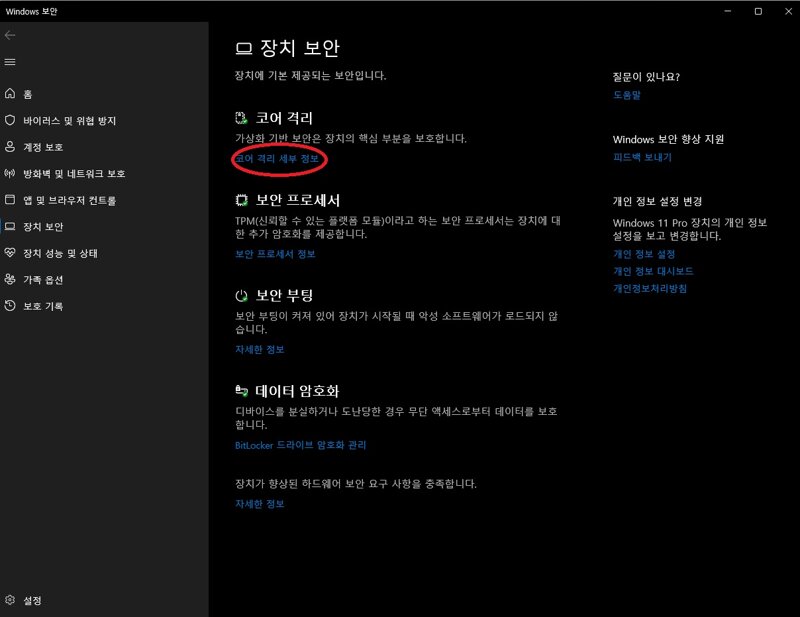Click 피드백 보내기 link

click(642, 157)
